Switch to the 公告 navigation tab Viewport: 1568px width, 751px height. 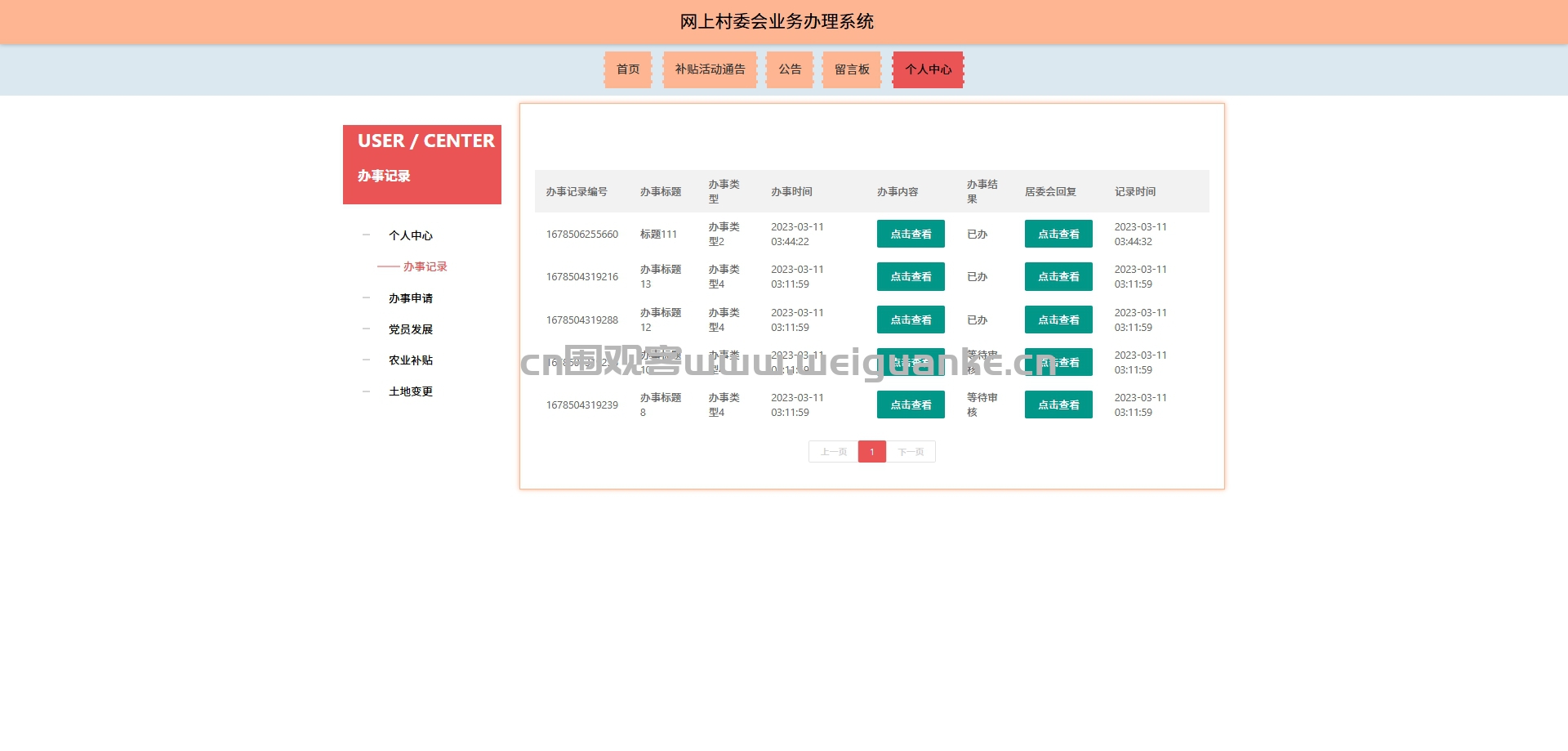790,69
